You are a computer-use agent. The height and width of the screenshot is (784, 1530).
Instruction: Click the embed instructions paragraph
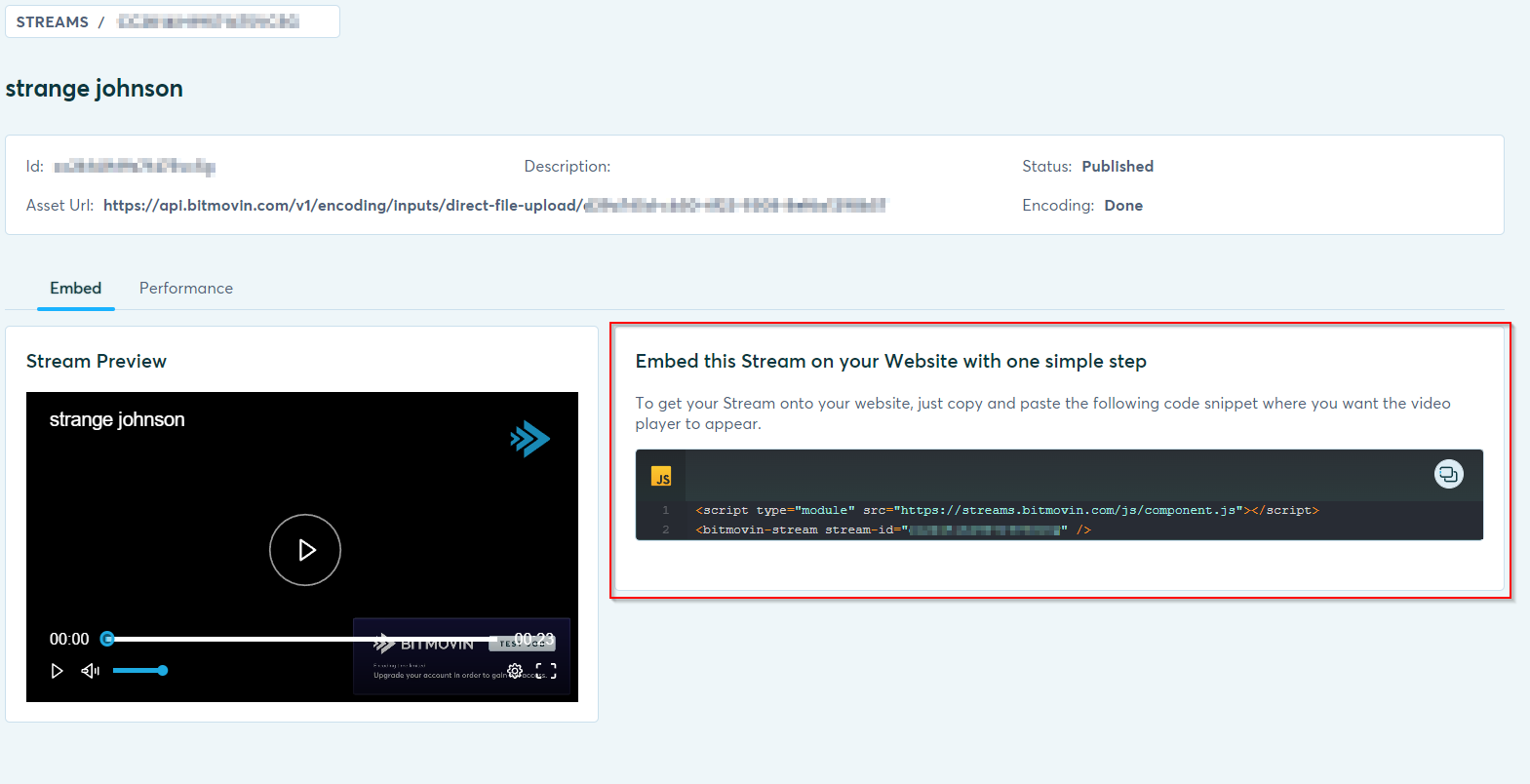point(1042,413)
